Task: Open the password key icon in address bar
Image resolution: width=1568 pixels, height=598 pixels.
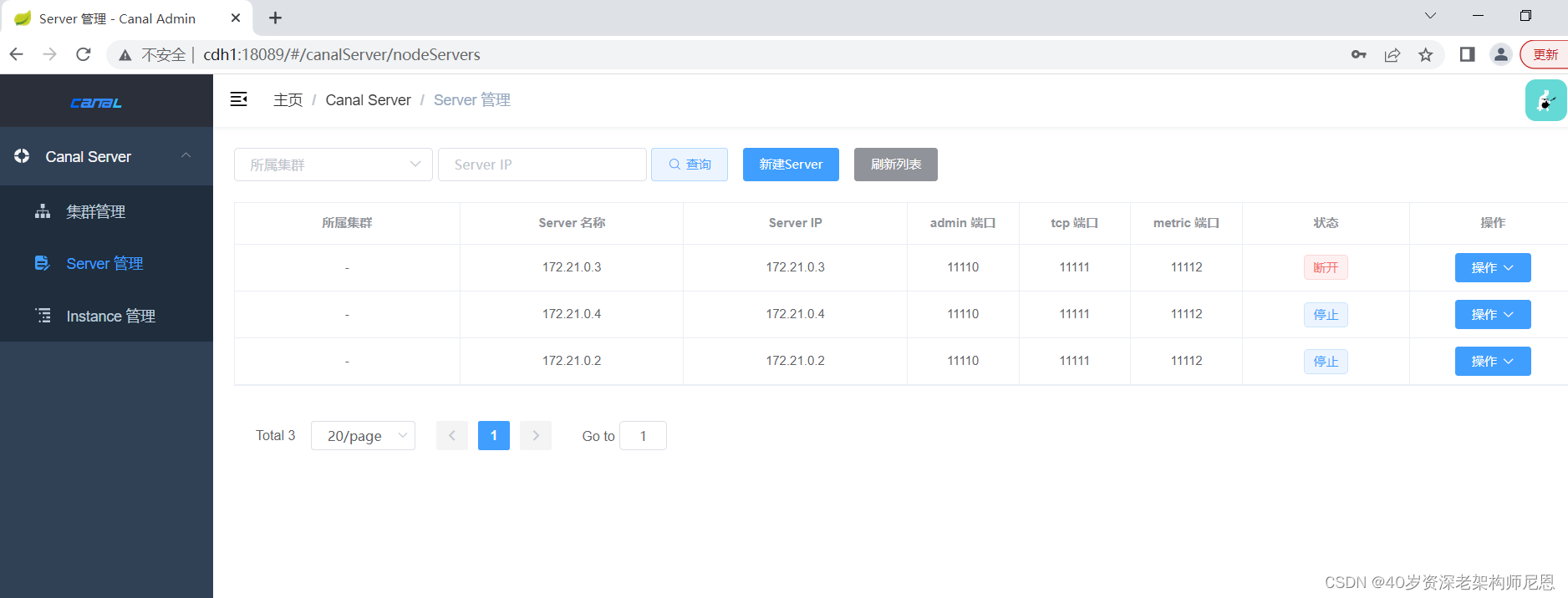Action: (1359, 54)
